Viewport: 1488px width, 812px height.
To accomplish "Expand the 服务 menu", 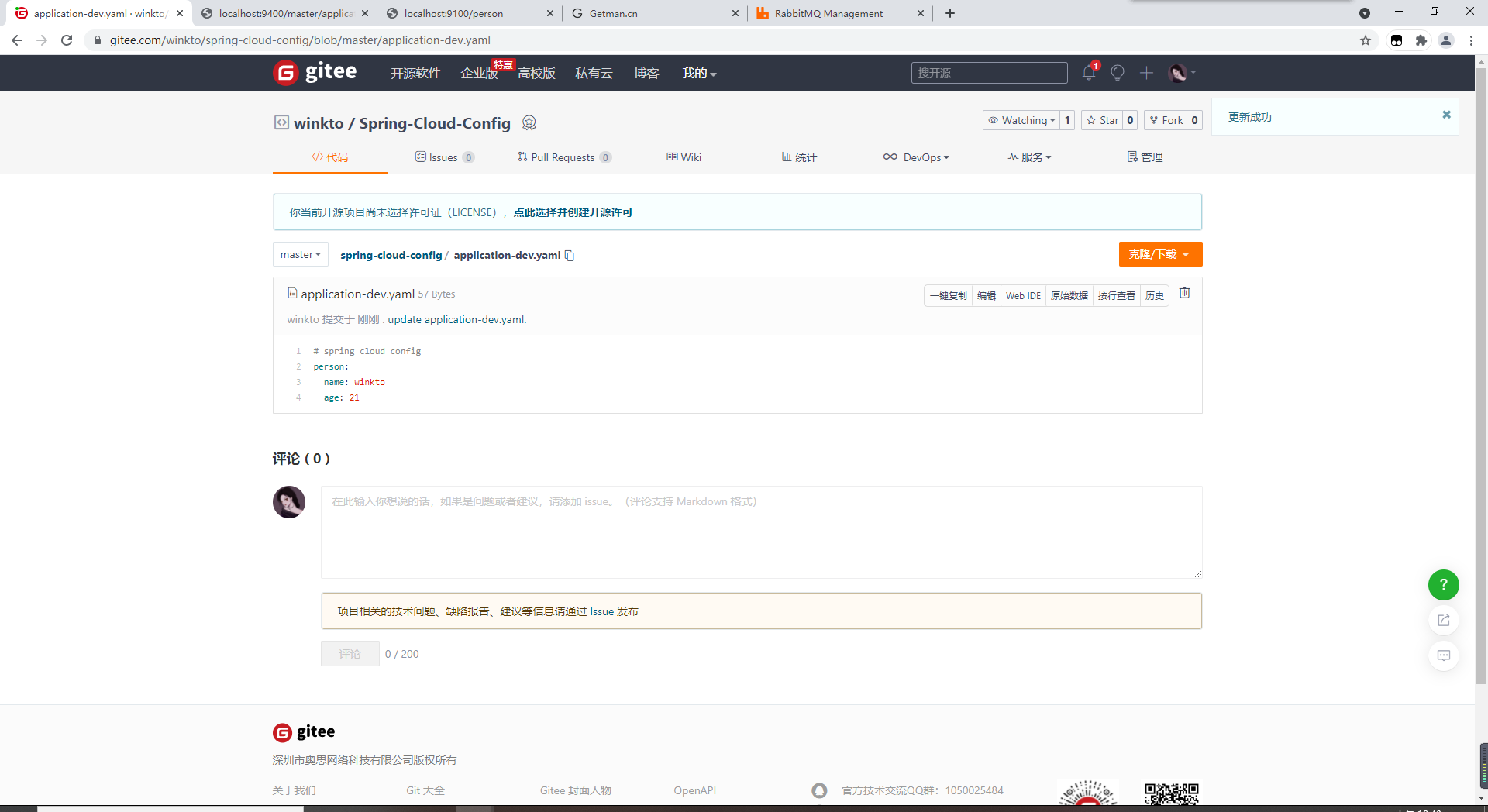I will point(1030,157).
